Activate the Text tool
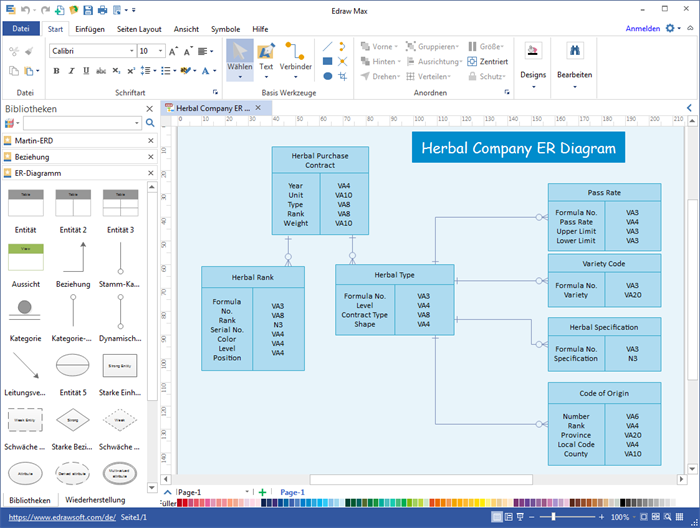The image size is (700, 528). click(266, 58)
